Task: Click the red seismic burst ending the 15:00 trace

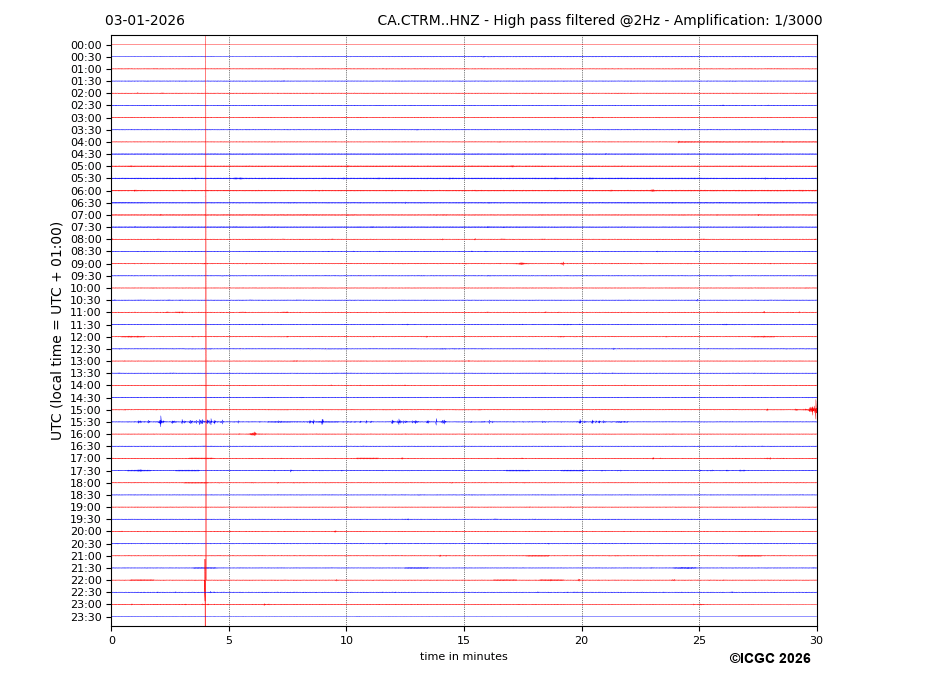Action: click(x=813, y=409)
